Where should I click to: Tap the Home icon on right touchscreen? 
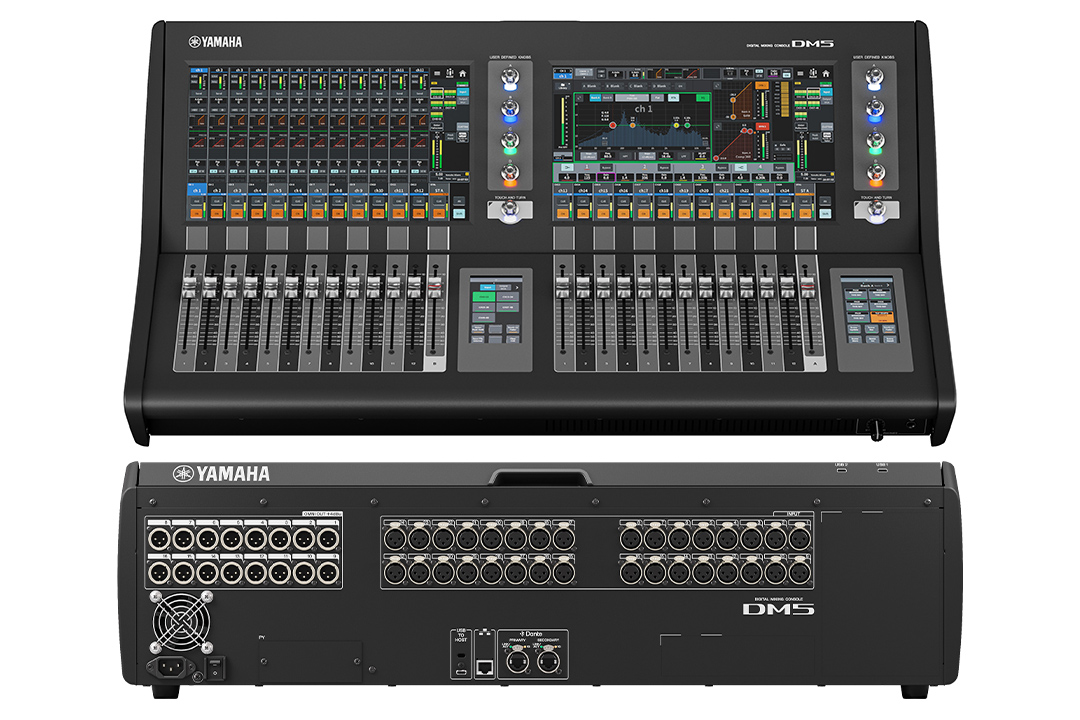click(x=826, y=74)
